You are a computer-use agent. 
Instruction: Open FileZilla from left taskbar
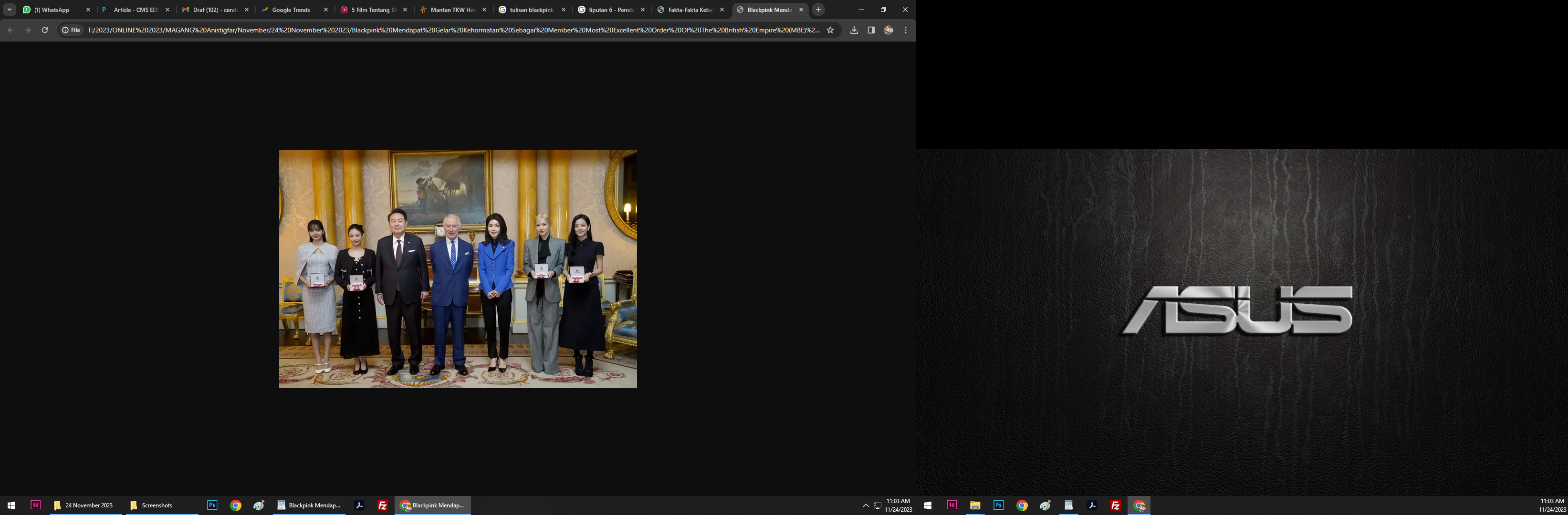coord(383,505)
